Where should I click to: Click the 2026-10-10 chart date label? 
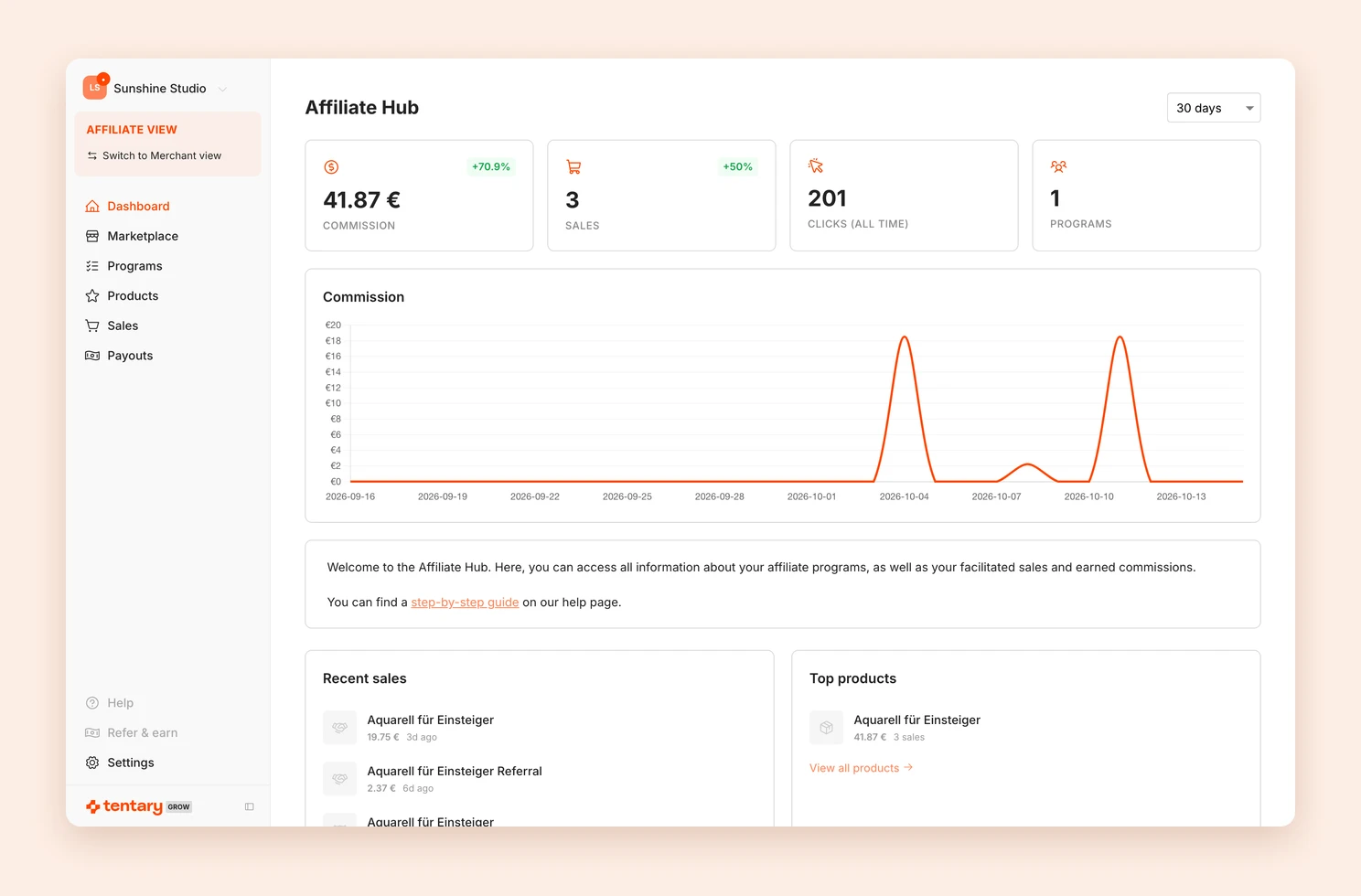coord(1088,496)
